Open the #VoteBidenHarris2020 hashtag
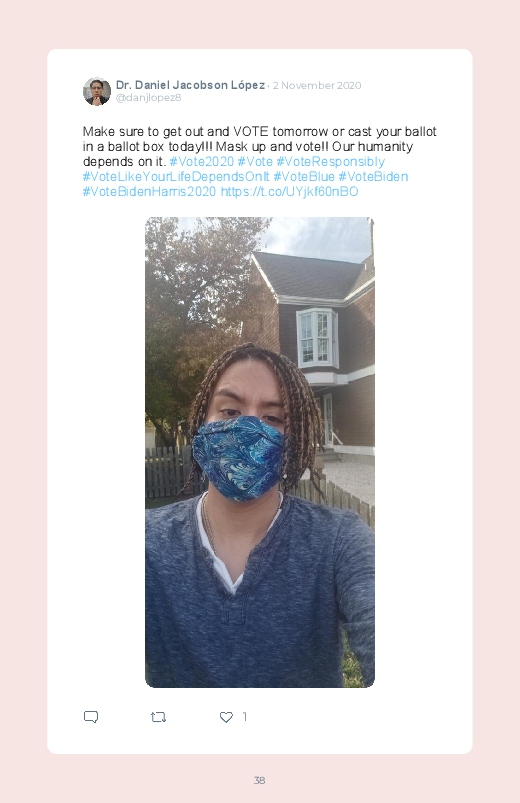This screenshot has height=803, width=520. pos(149,192)
